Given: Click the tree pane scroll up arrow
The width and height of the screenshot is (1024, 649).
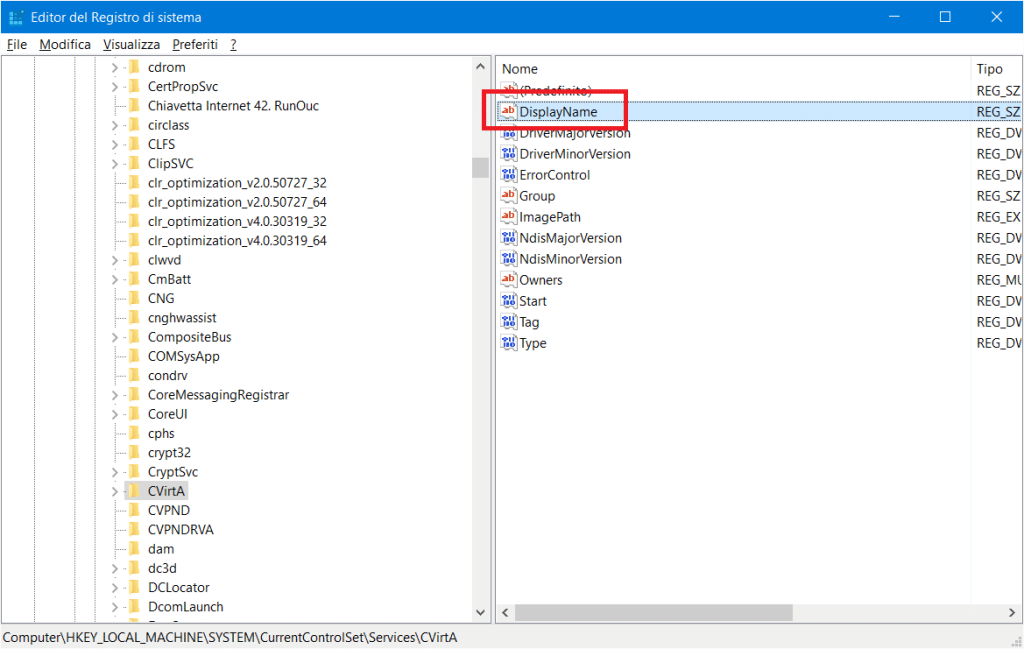Looking at the screenshot, I should coord(481,67).
